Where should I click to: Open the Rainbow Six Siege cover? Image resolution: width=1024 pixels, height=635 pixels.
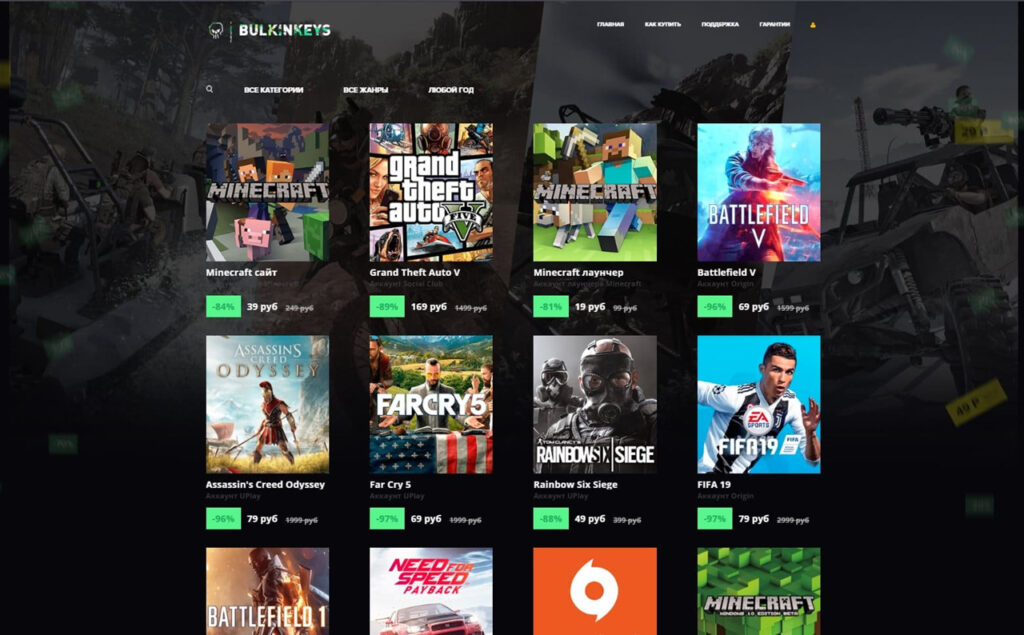595,404
